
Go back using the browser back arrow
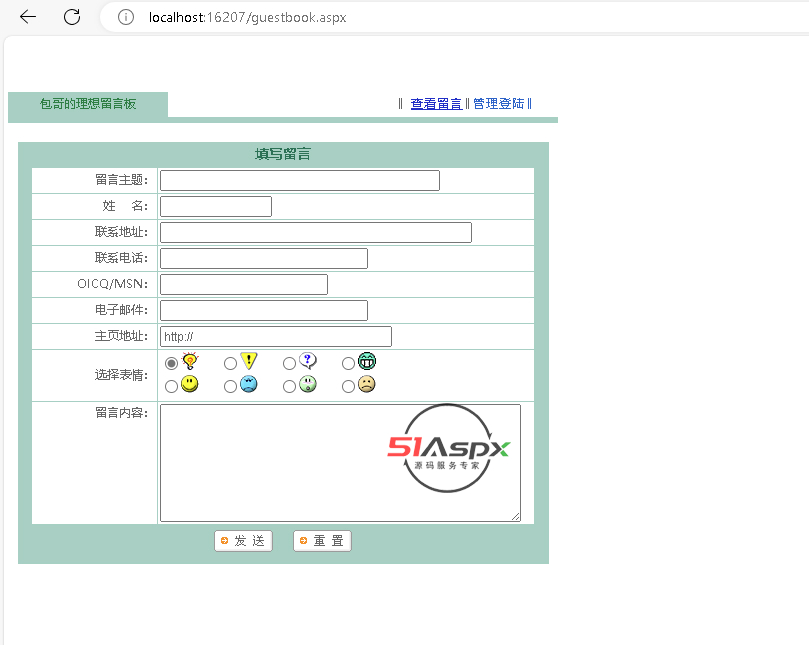coord(28,17)
